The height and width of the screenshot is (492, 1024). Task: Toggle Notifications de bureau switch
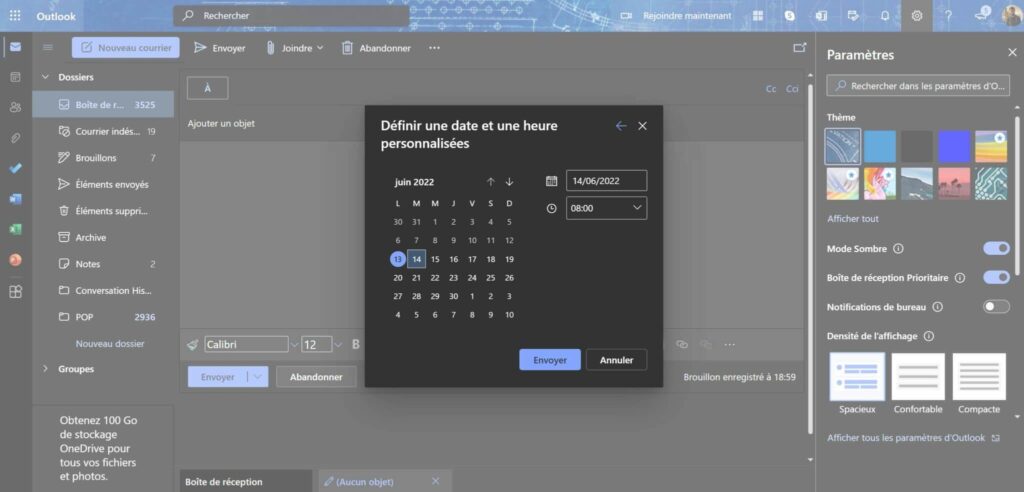click(x=997, y=306)
